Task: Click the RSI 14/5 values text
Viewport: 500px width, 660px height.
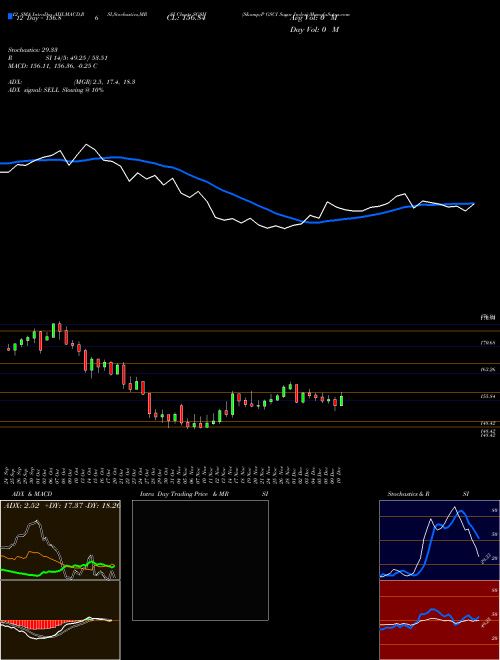Action: (58, 58)
